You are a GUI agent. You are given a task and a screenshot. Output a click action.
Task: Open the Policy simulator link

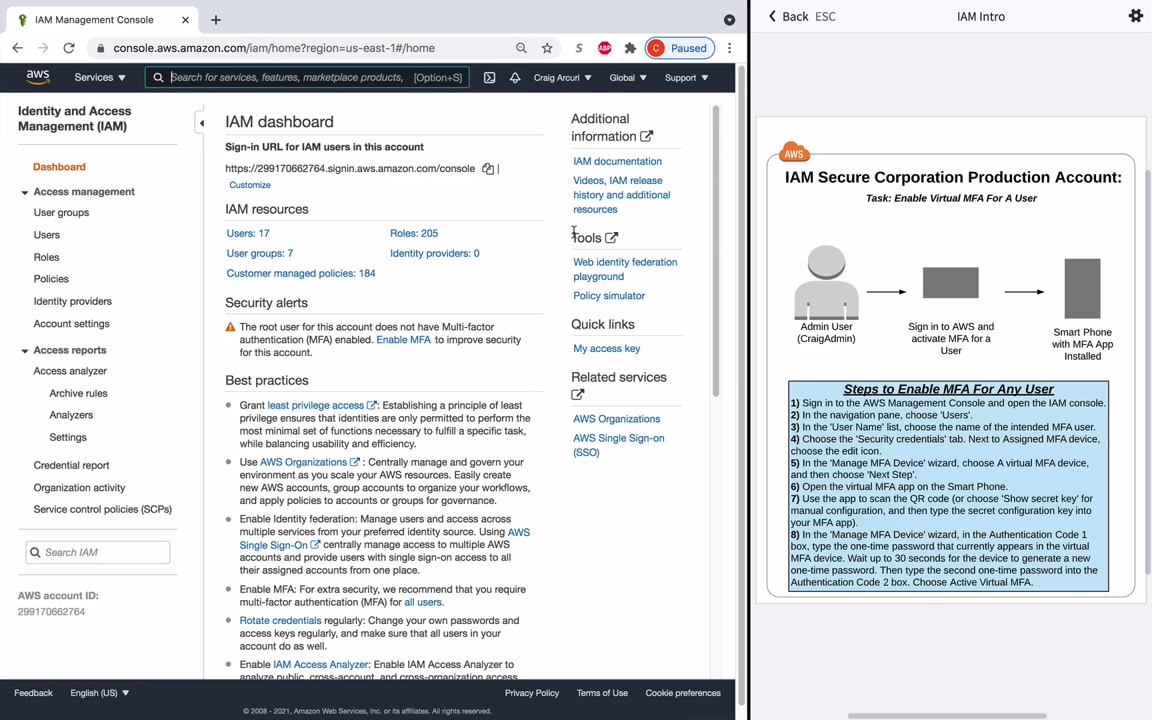[x=609, y=295]
